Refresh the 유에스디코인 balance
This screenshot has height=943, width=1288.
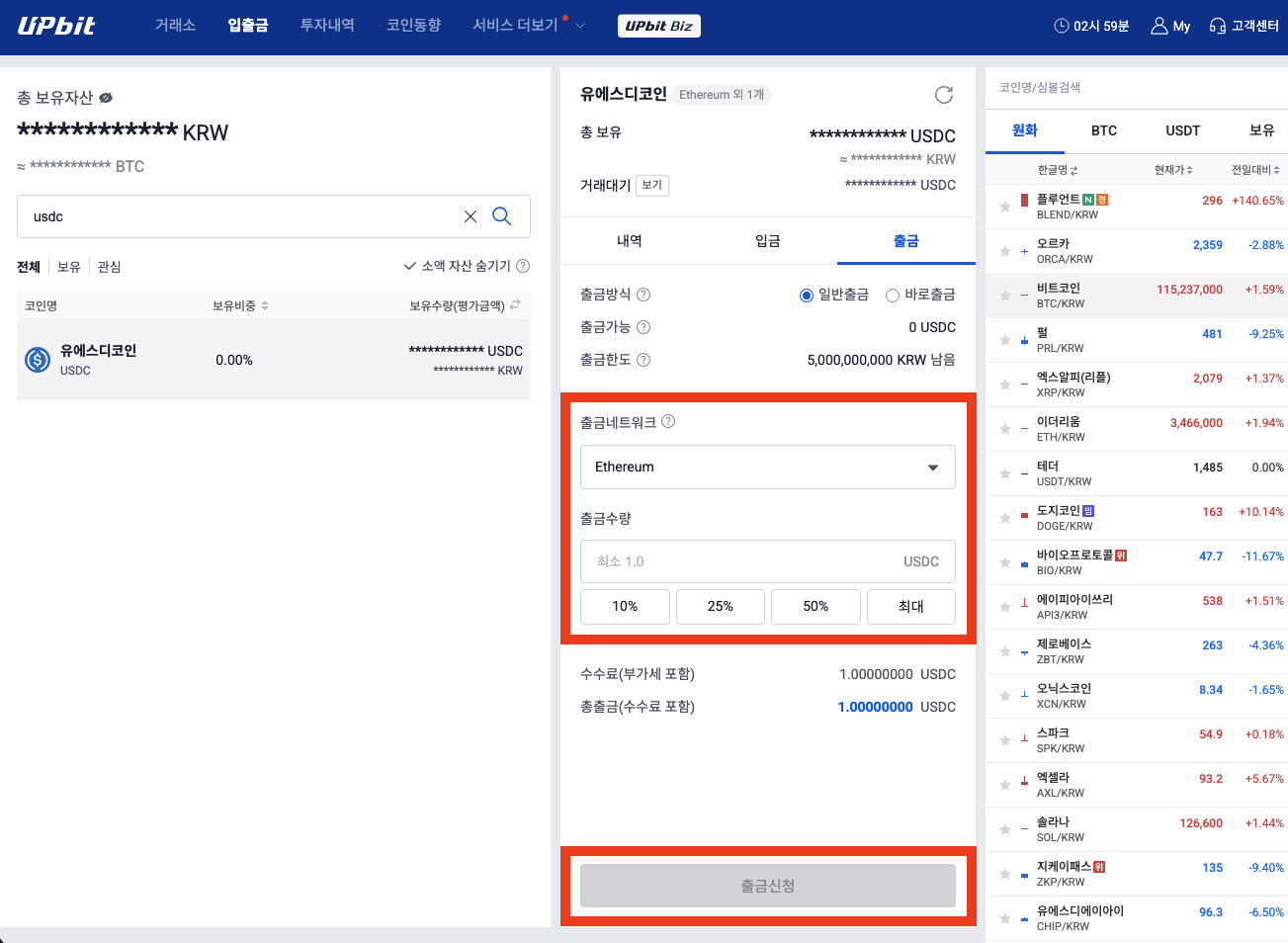tap(944, 95)
